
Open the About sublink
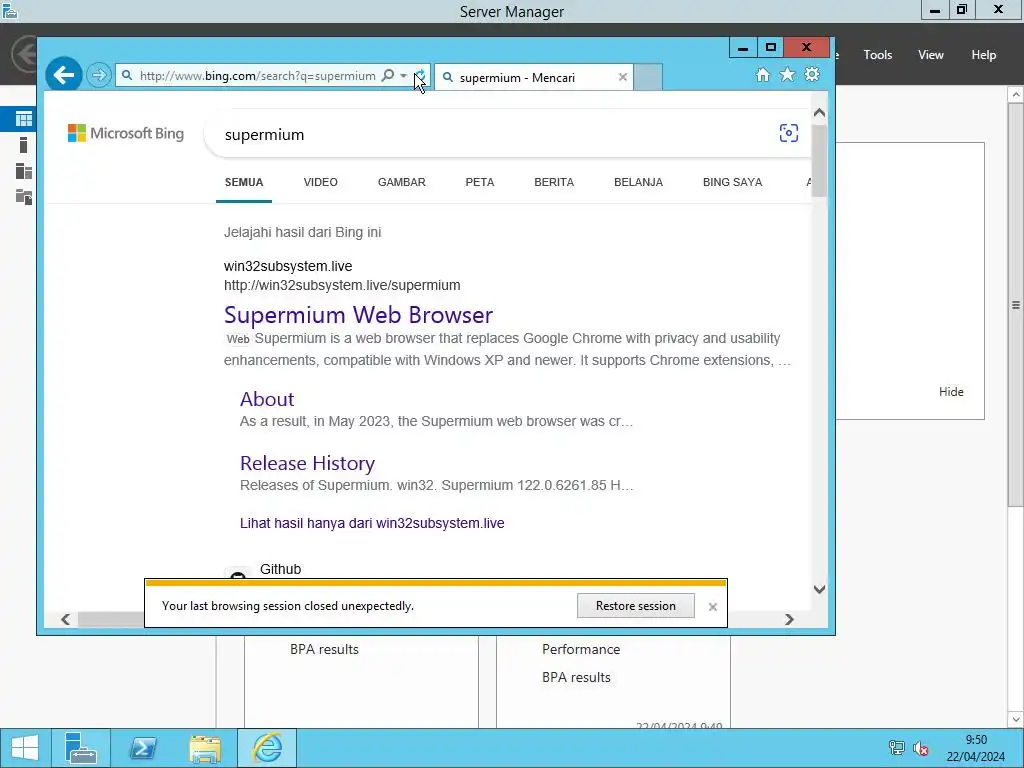point(267,399)
